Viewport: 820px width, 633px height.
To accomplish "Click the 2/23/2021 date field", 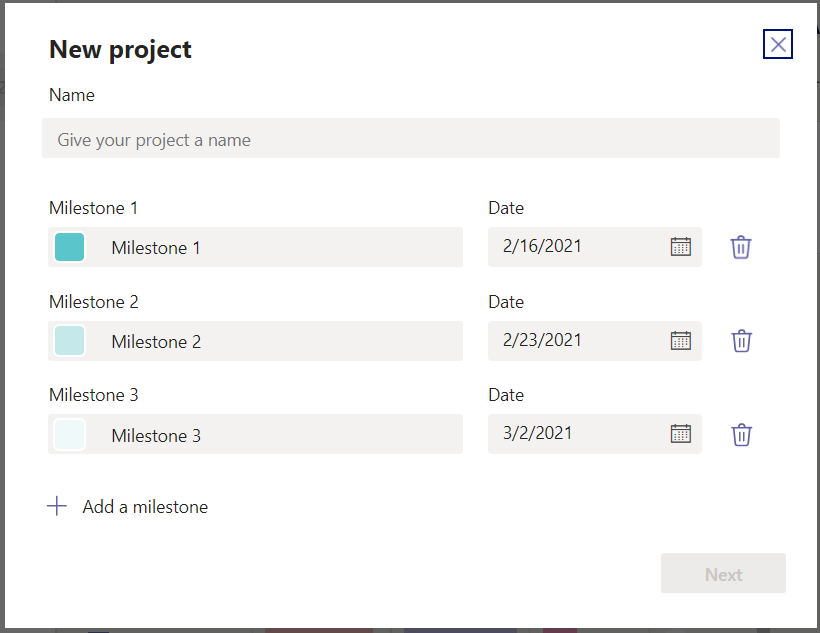I will tap(570, 341).
